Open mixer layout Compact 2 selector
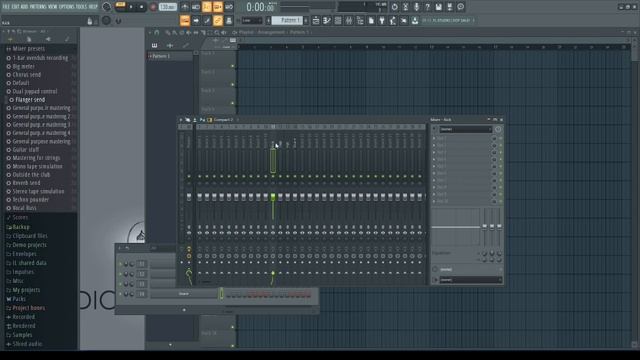The height and width of the screenshot is (360, 640). coord(223,120)
